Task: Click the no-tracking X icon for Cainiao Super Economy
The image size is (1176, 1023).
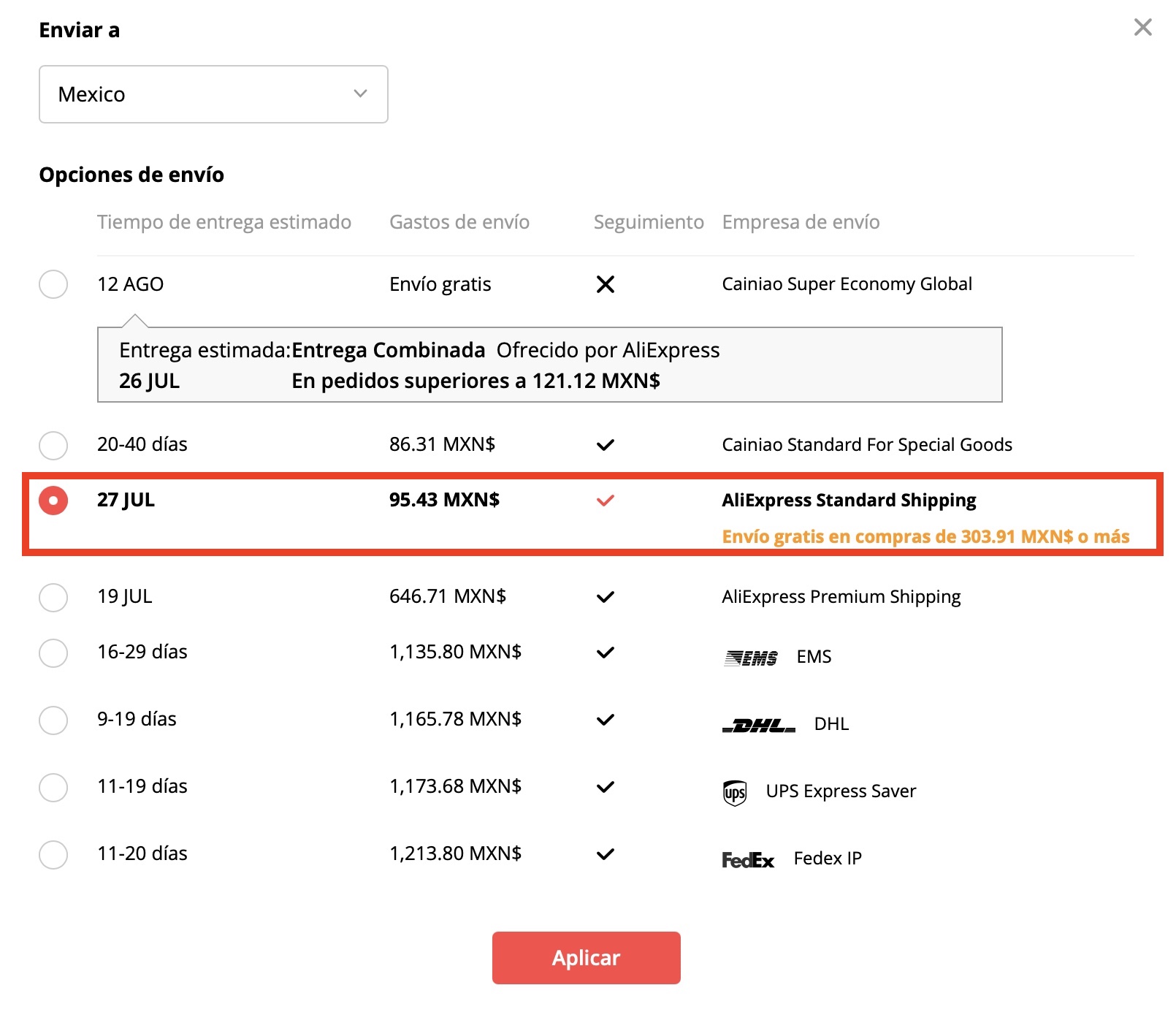Action: pyautogui.click(x=606, y=284)
